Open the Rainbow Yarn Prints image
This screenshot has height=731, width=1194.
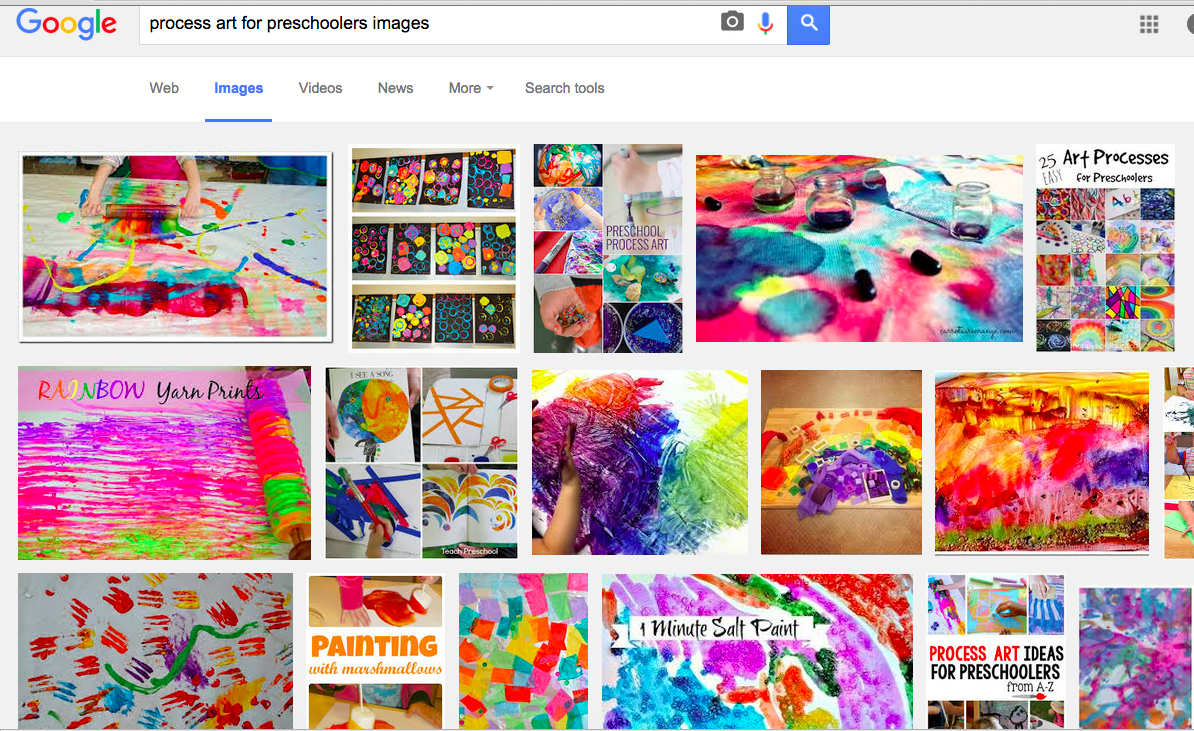point(164,463)
